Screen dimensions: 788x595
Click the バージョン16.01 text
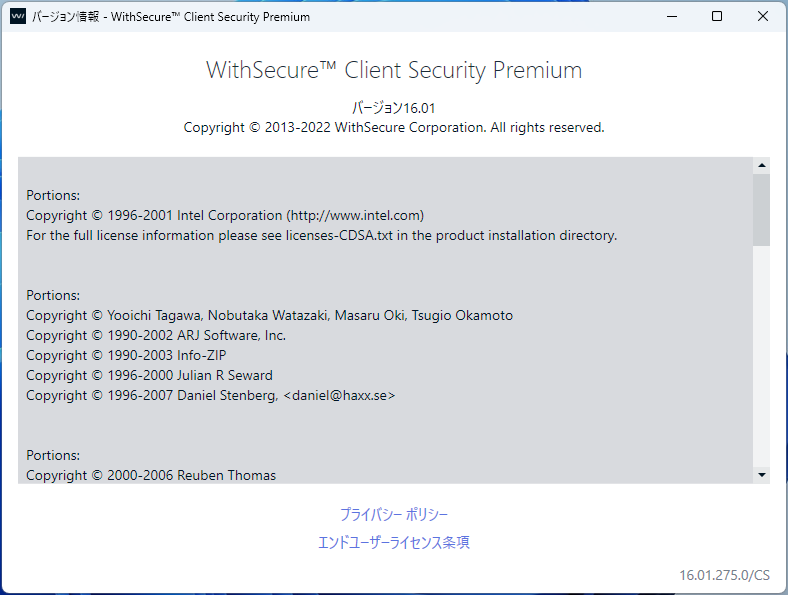click(x=393, y=108)
